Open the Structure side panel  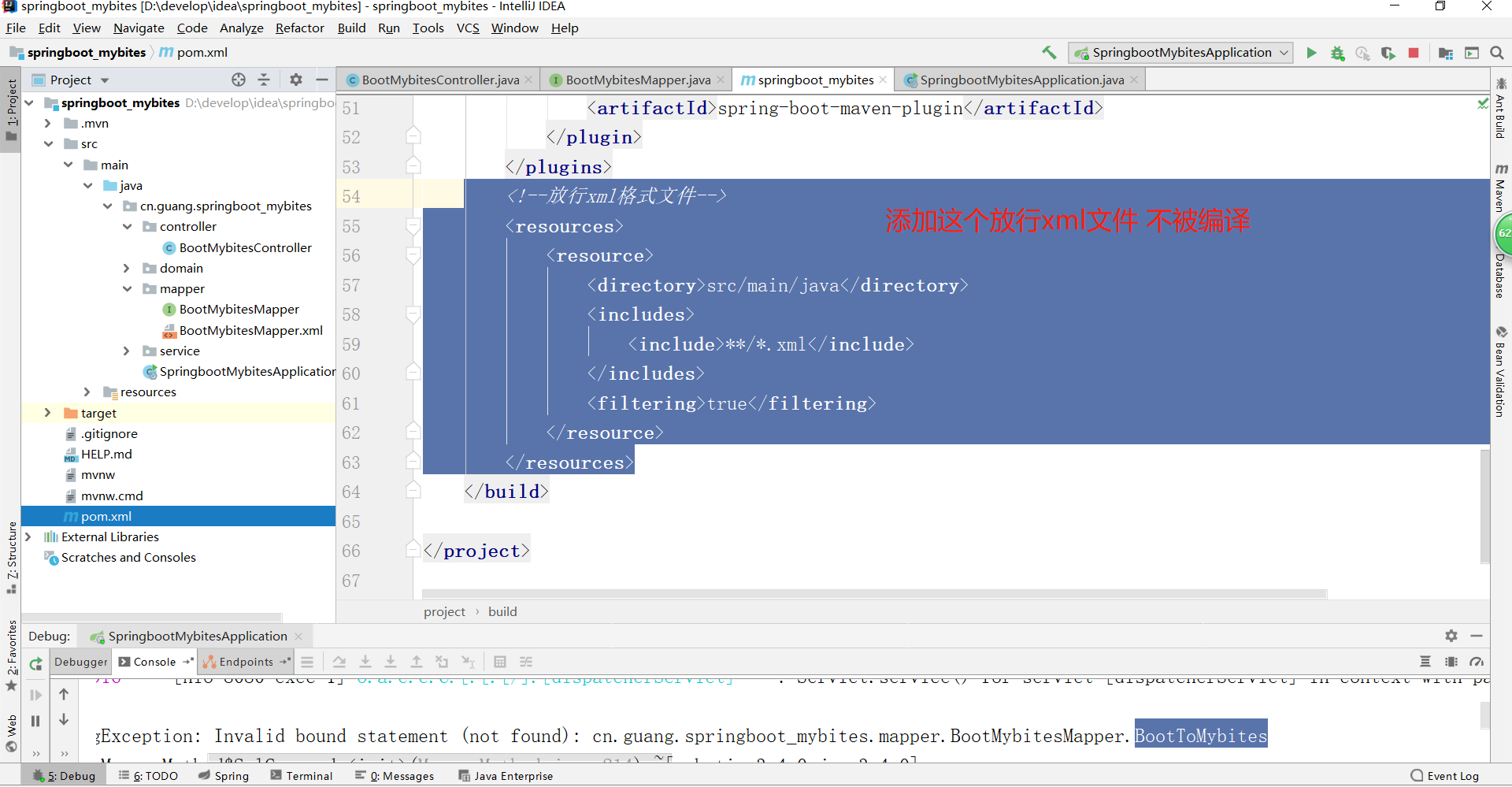tap(12, 558)
